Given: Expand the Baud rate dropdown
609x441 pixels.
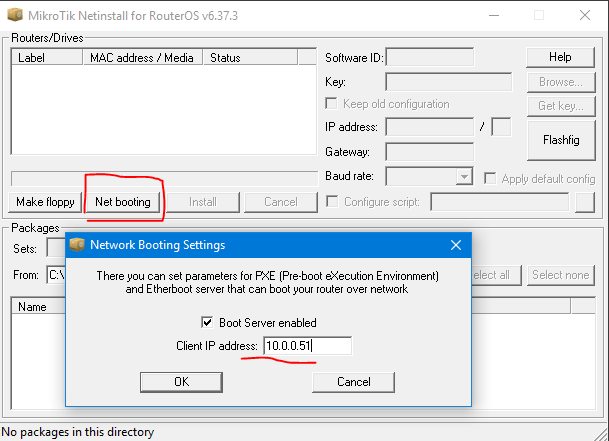Looking at the screenshot, I should tap(464, 177).
